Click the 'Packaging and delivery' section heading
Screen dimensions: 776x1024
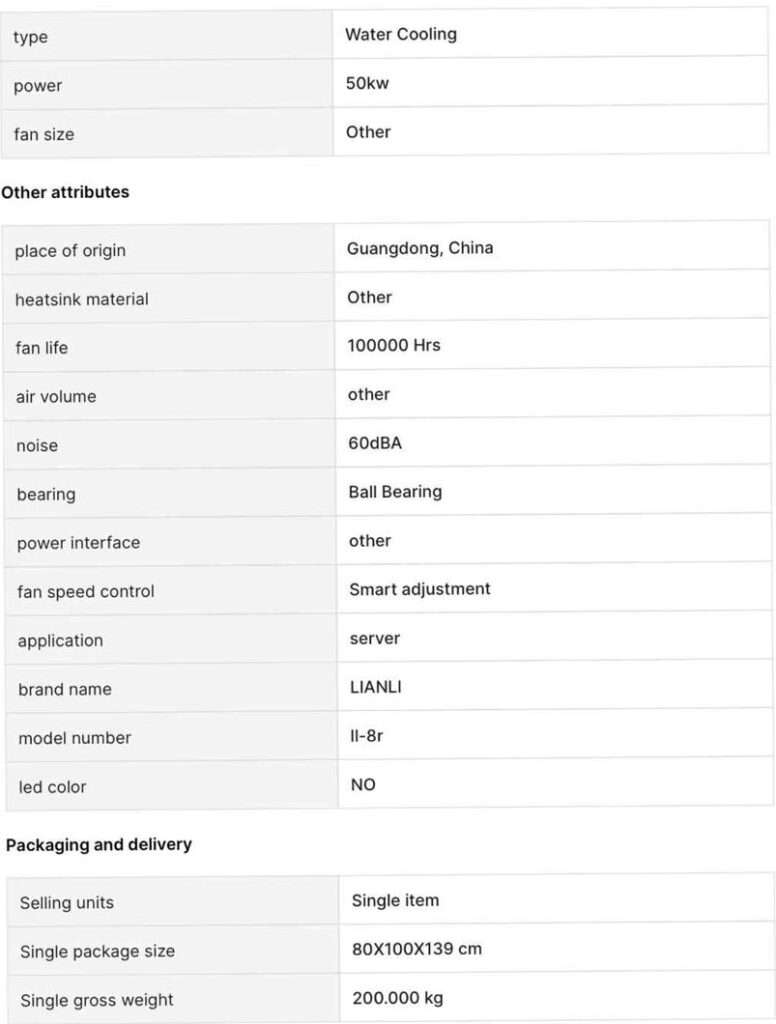coord(99,845)
